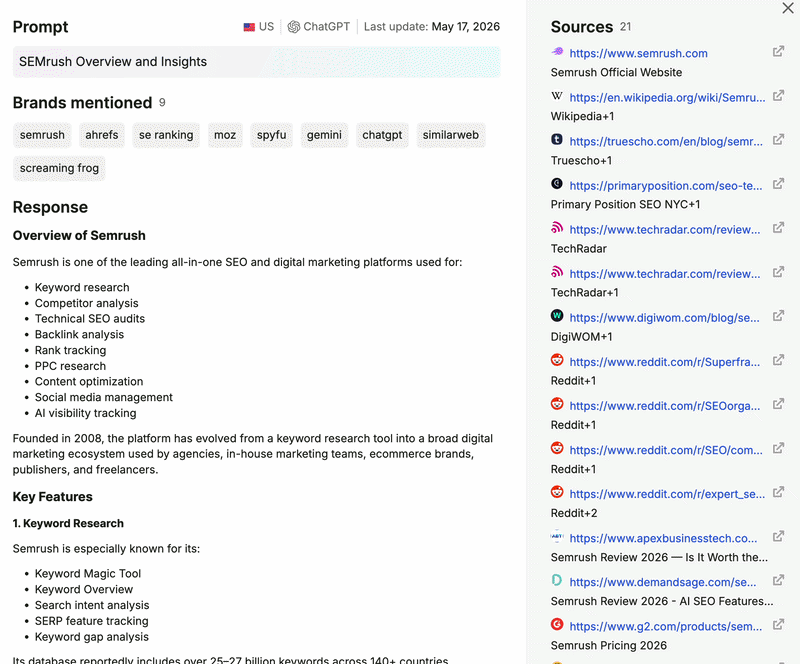Click the Last update date May 17, 2026
Image resolution: width=800 pixels, height=664 pixels.
466,27
